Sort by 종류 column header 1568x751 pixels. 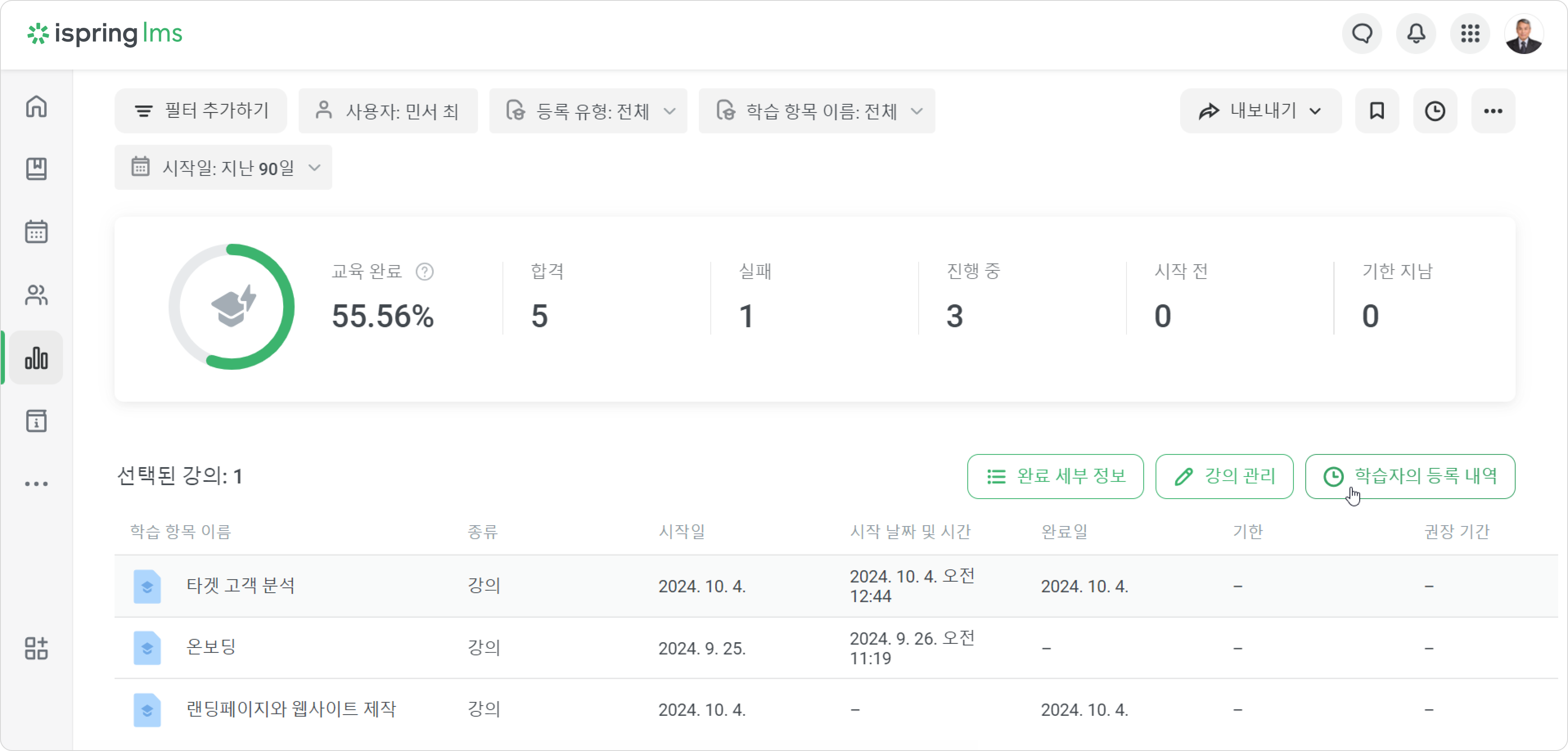click(483, 532)
